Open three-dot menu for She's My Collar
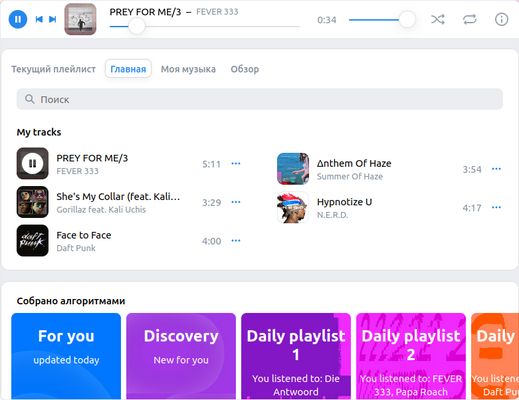The image size is (519, 400). (236, 202)
